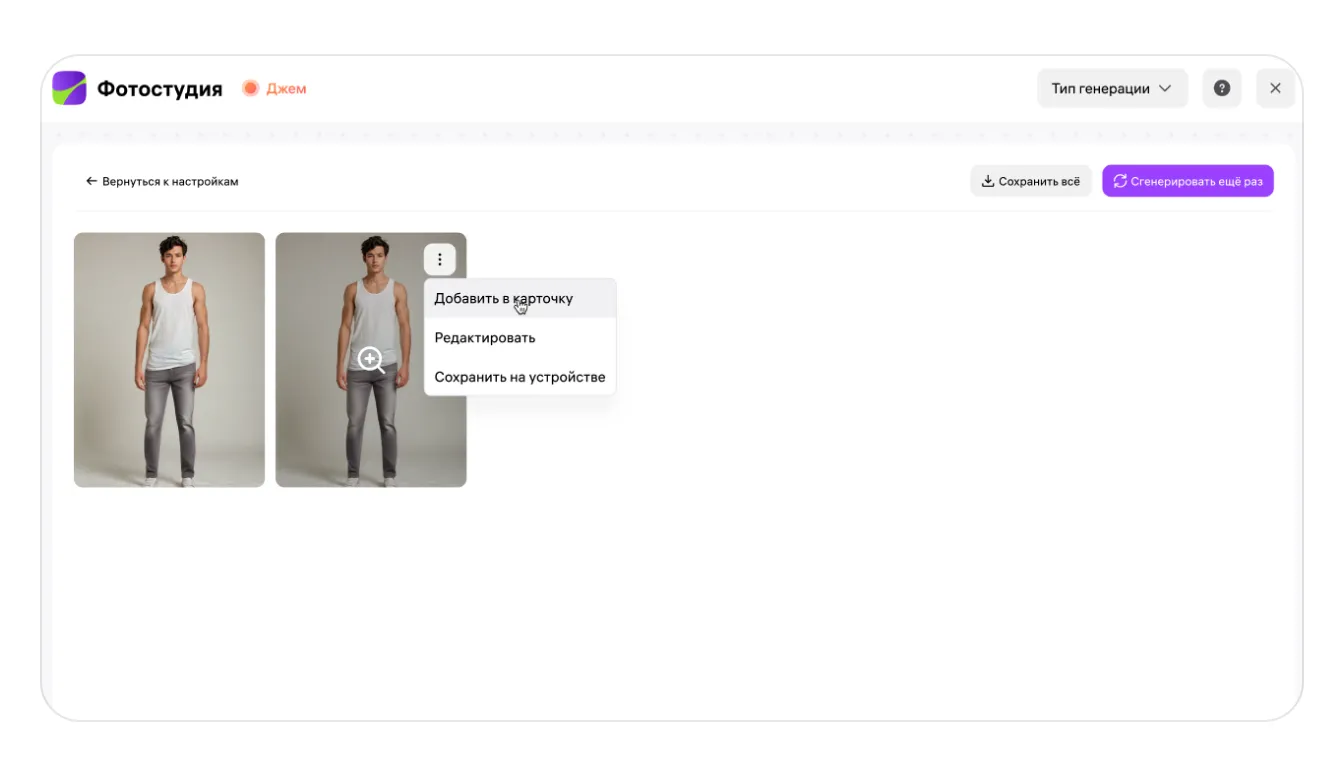
Task: Close the Фотостудия window with the X
Action: (x=1275, y=88)
